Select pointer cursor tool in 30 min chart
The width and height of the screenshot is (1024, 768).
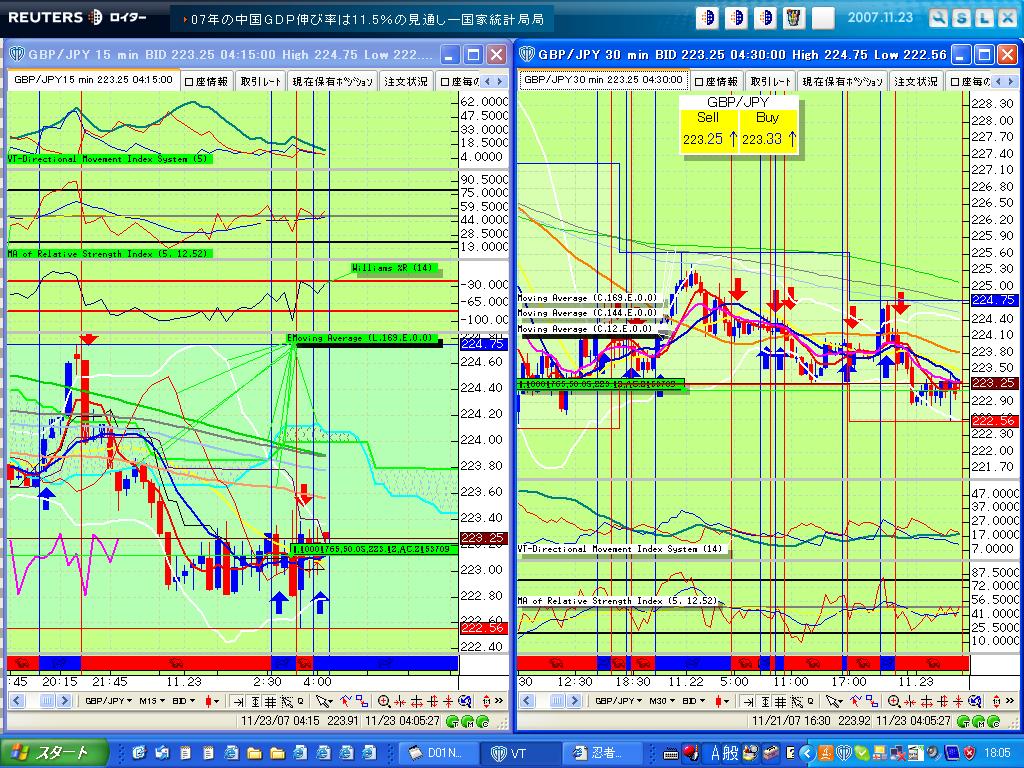(x=833, y=702)
